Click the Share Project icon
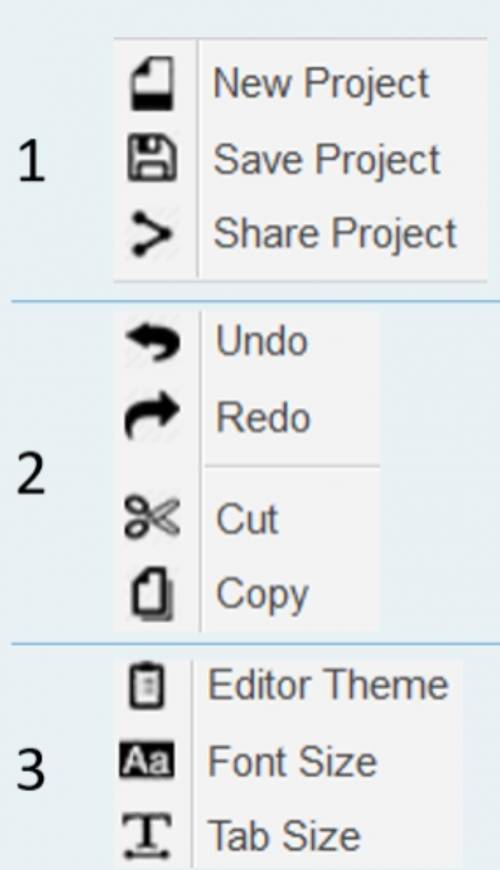This screenshot has height=870, width=500. pos(150,234)
